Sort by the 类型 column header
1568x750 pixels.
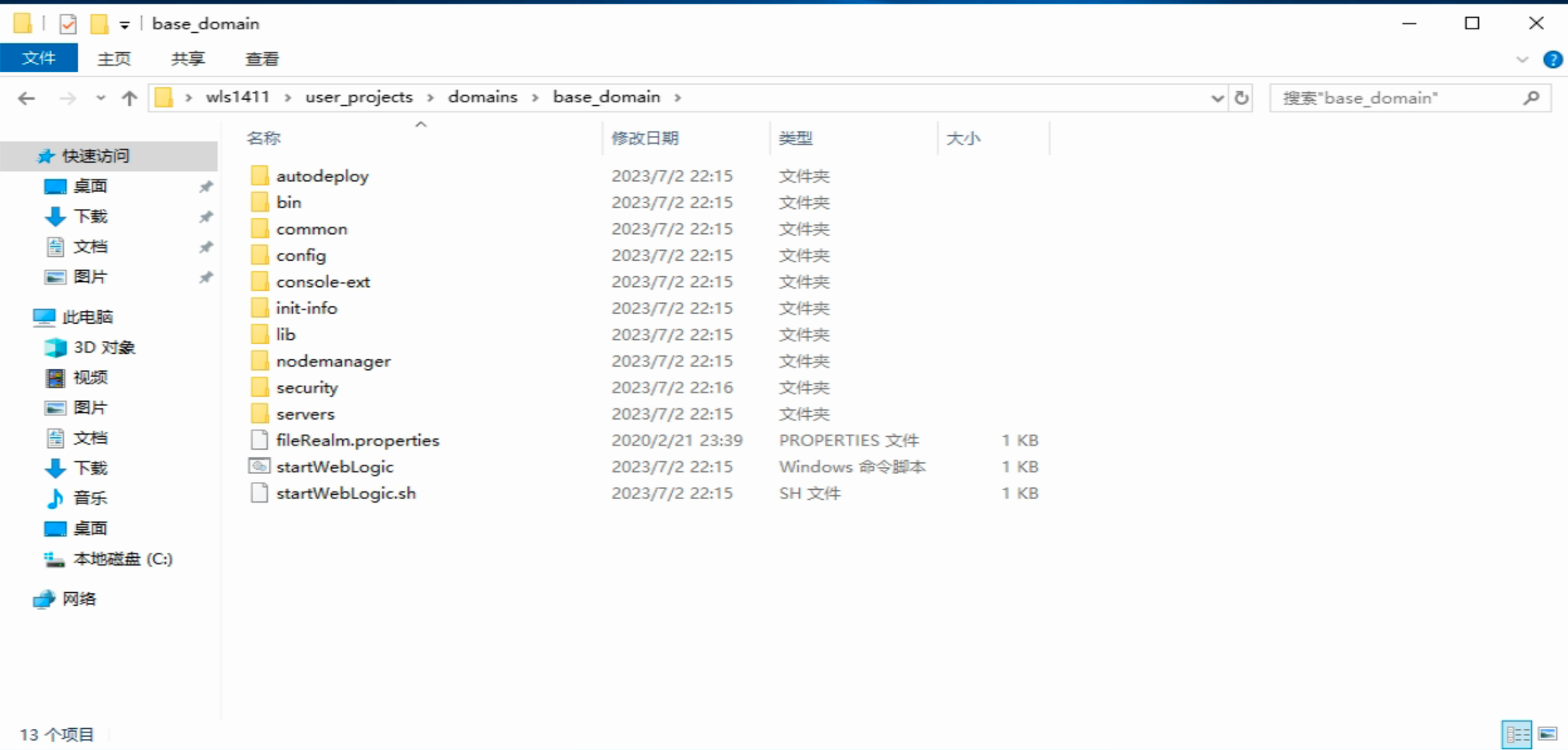(x=795, y=138)
